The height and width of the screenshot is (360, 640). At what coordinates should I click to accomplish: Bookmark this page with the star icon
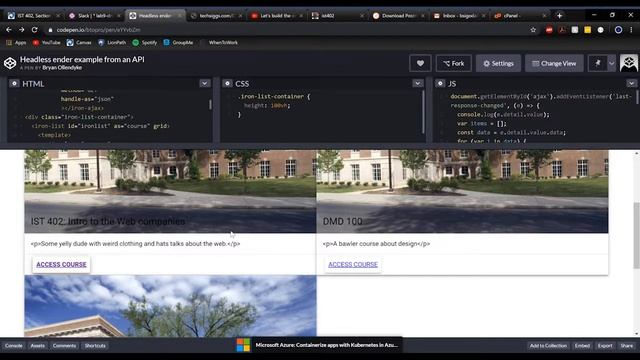[533, 30]
